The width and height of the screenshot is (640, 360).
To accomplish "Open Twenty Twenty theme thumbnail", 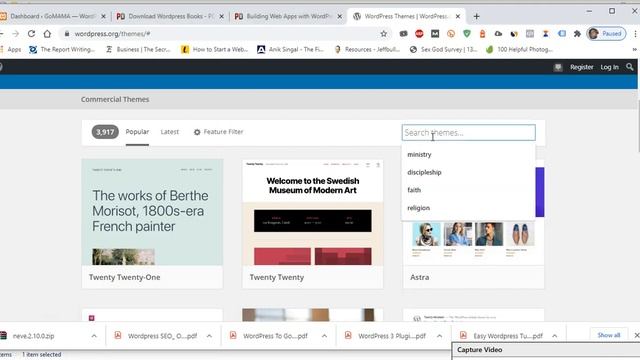I will tap(313, 212).
